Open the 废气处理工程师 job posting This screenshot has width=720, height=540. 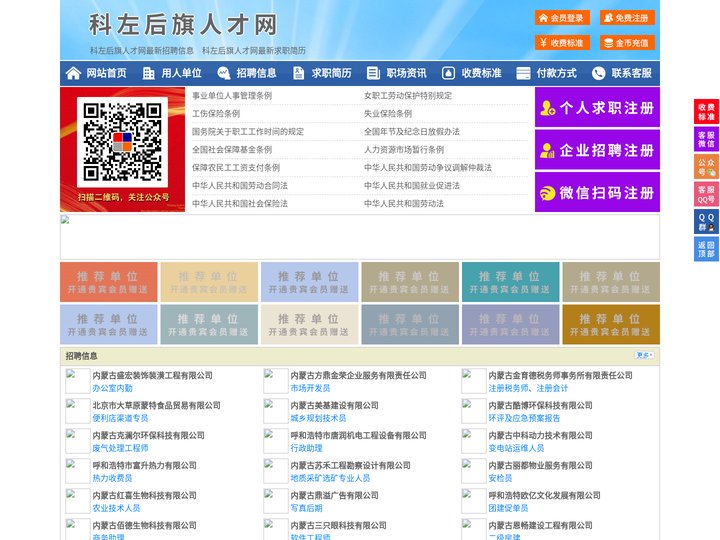click(120, 448)
